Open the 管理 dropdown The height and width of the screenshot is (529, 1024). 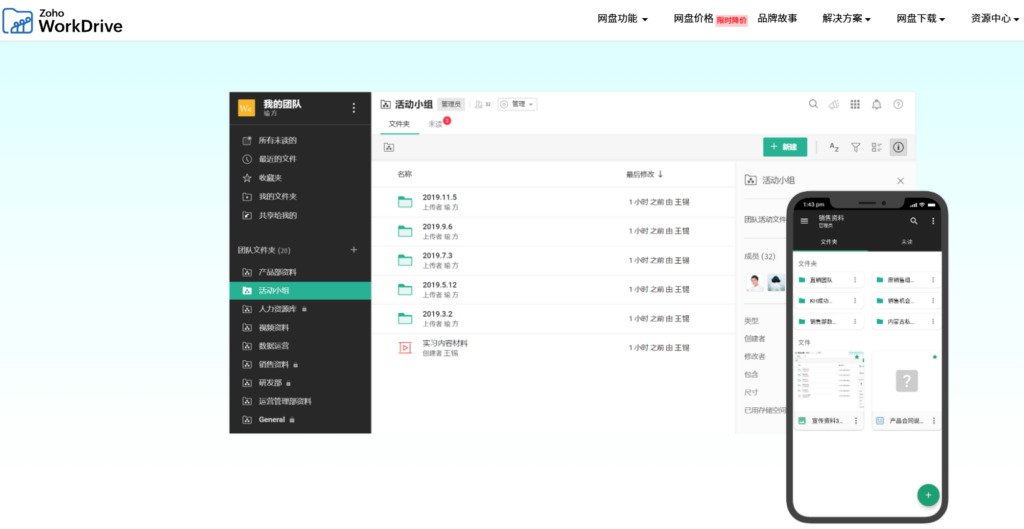pyautogui.click(x=517, y=104)
